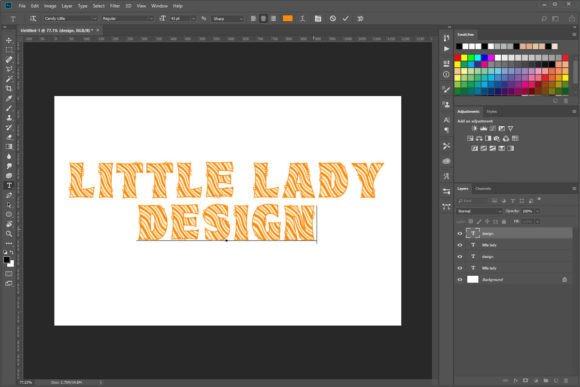Click the Swatches panel scrollbar
This screenshot has width=580, height=387.
pos(575,73)
